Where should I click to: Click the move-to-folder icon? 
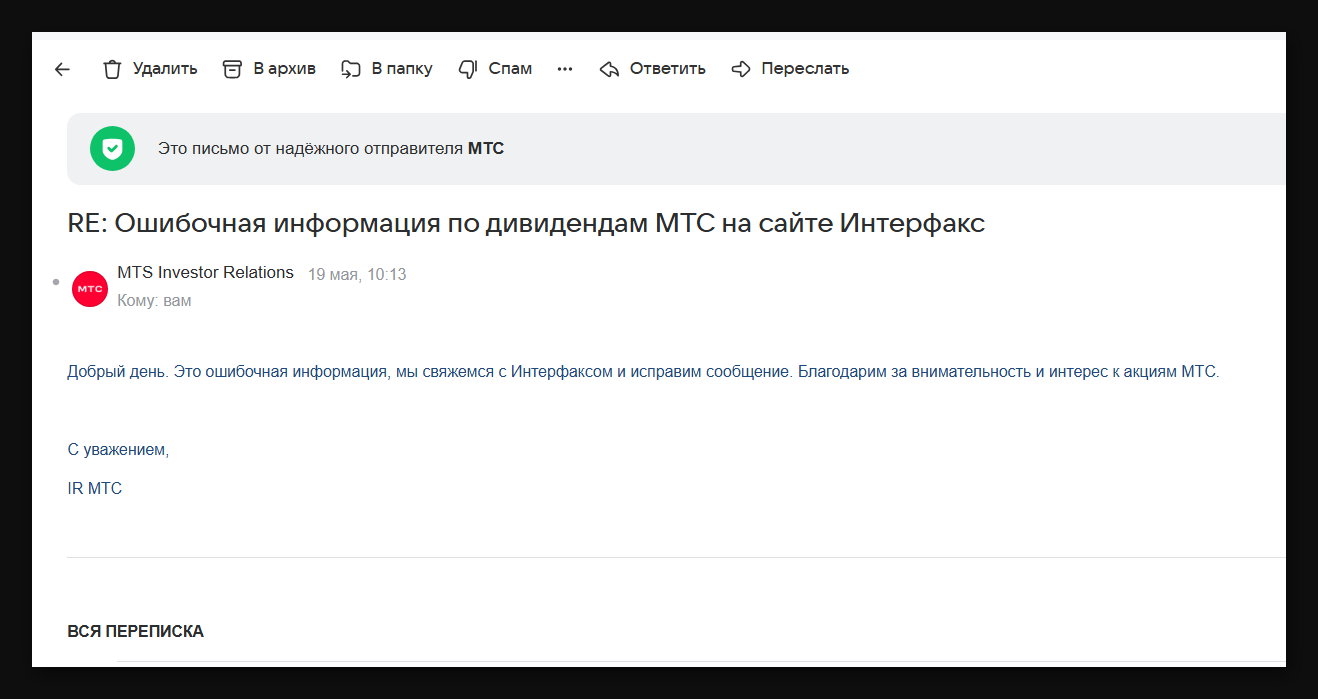point(350,69)
